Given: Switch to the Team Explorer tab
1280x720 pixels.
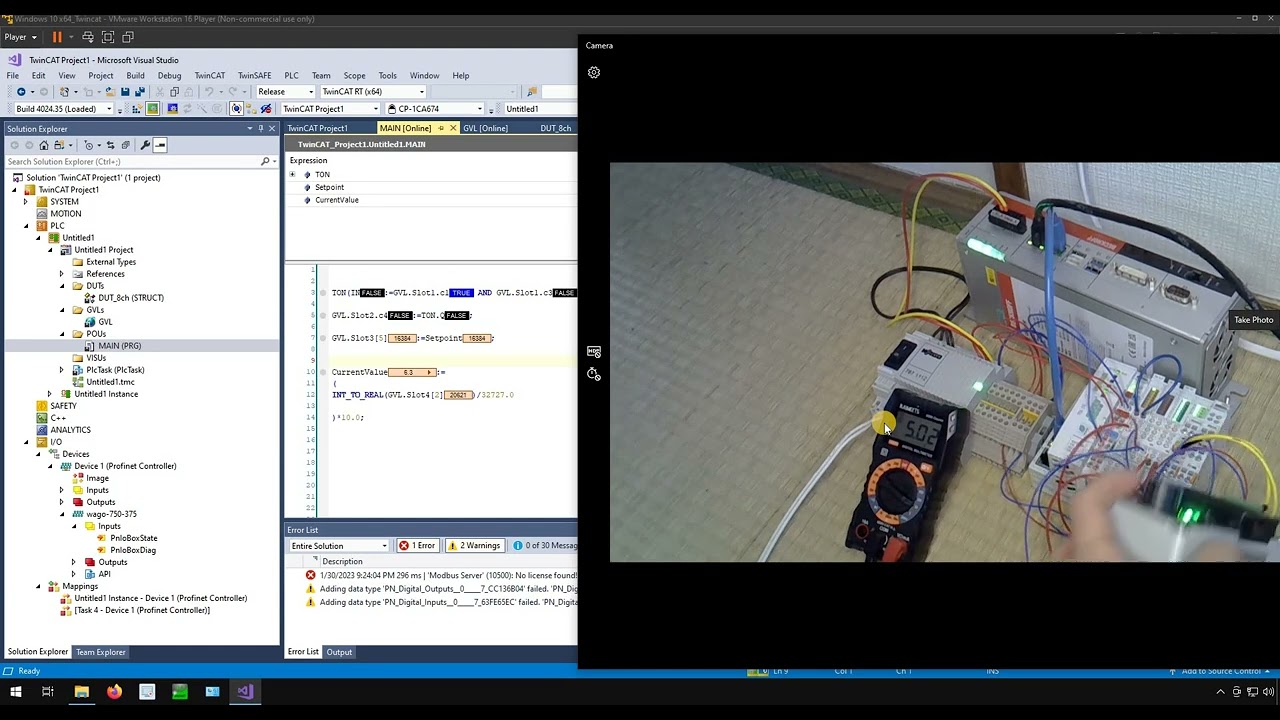Looking at the screenshot, I should pos(101,652).
